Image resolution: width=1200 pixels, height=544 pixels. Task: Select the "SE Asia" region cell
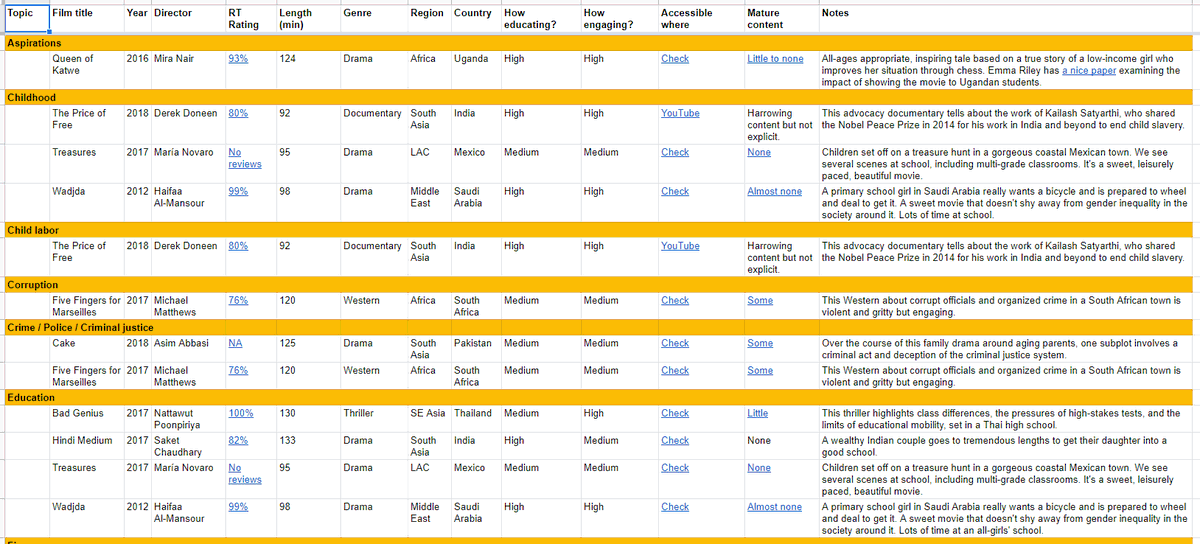[x=428, y=419]
